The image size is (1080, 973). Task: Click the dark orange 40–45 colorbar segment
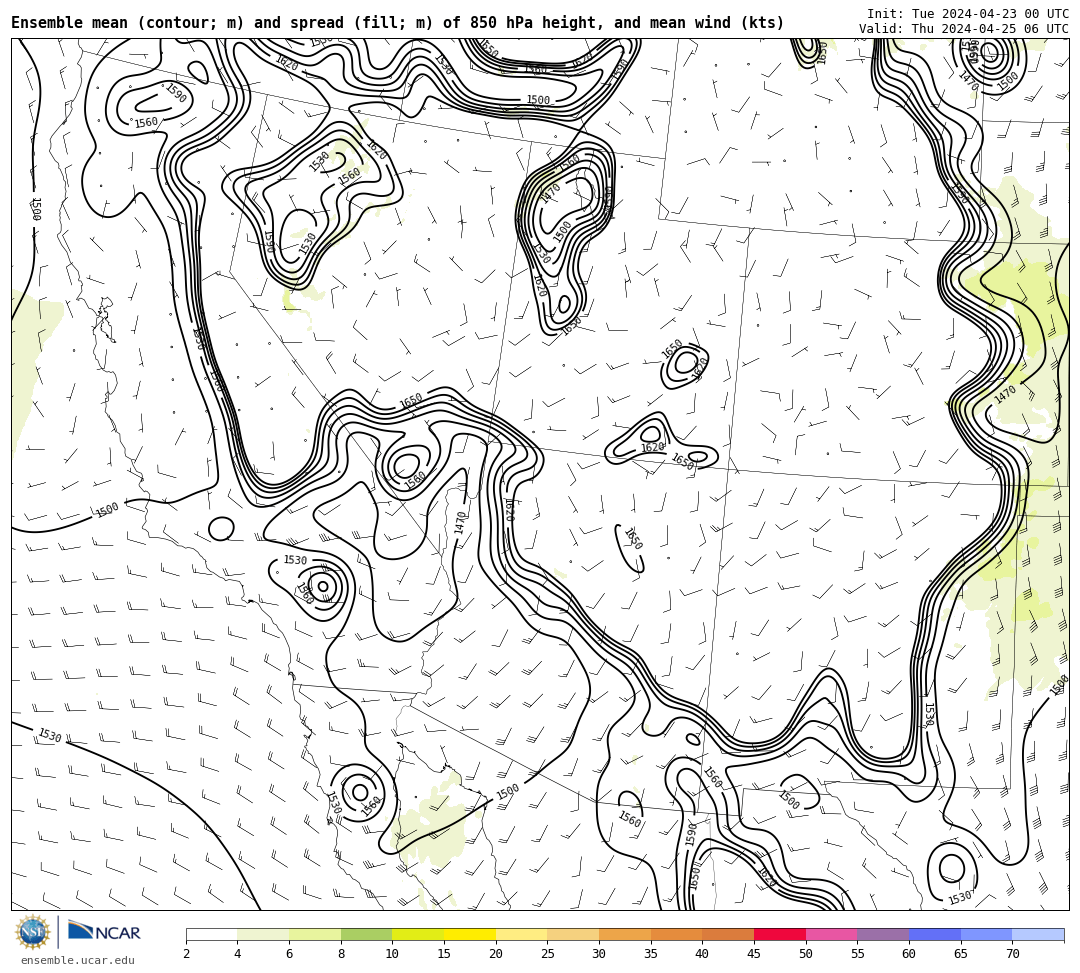pos(728,934)
